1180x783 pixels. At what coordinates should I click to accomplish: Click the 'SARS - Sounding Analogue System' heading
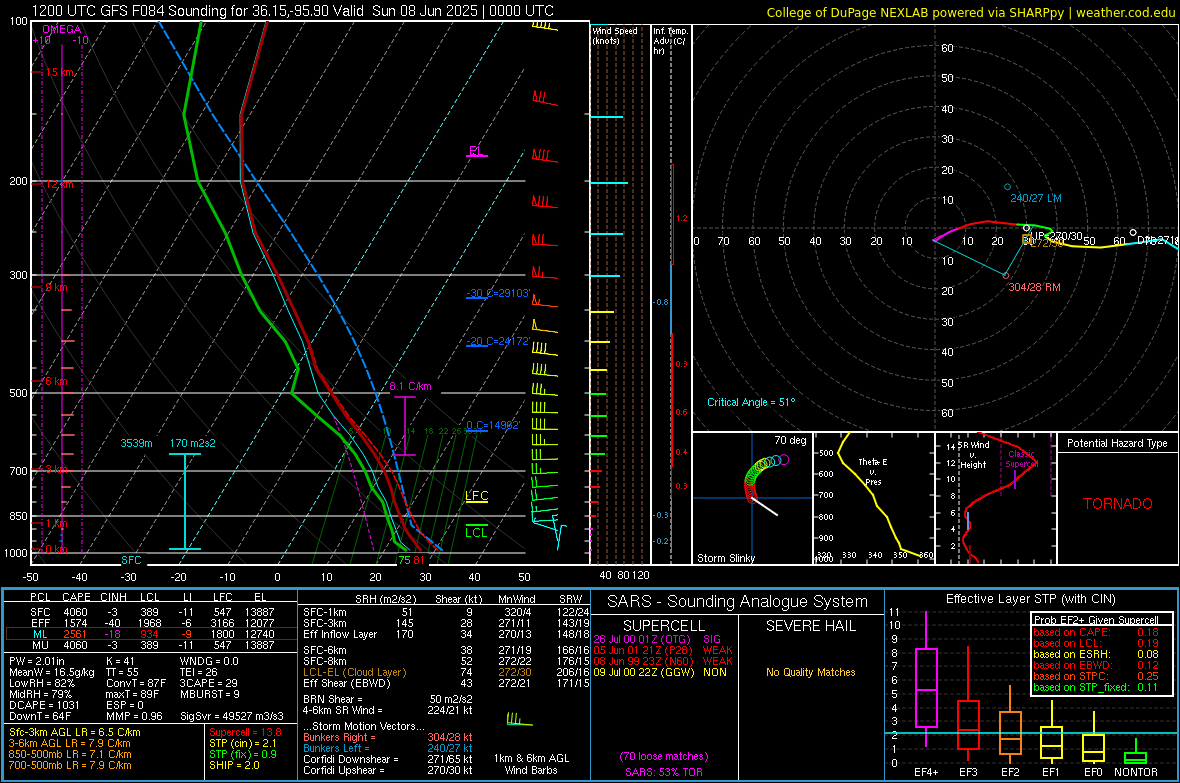(738, 602)
